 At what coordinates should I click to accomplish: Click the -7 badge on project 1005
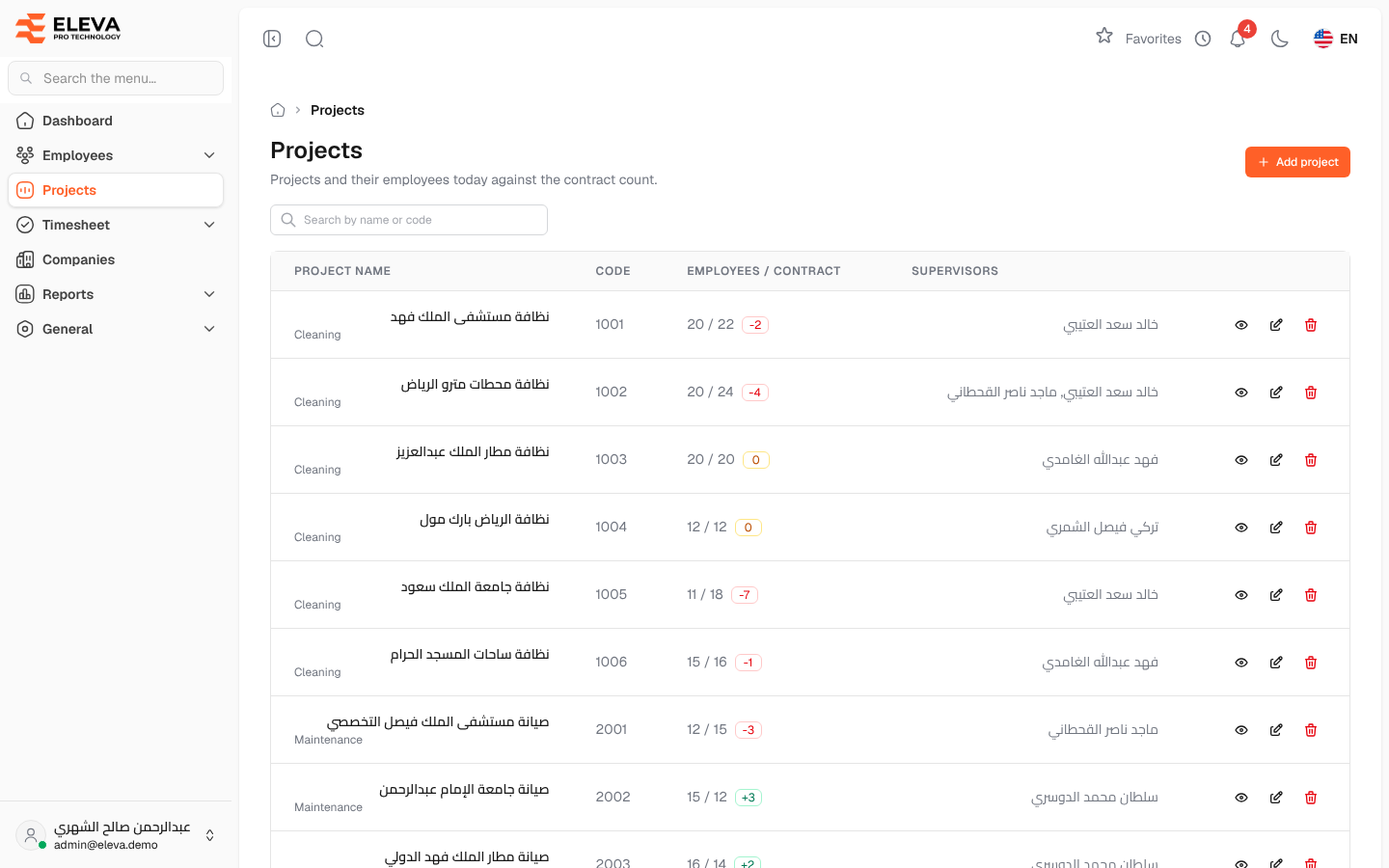(x=745, y=595)
